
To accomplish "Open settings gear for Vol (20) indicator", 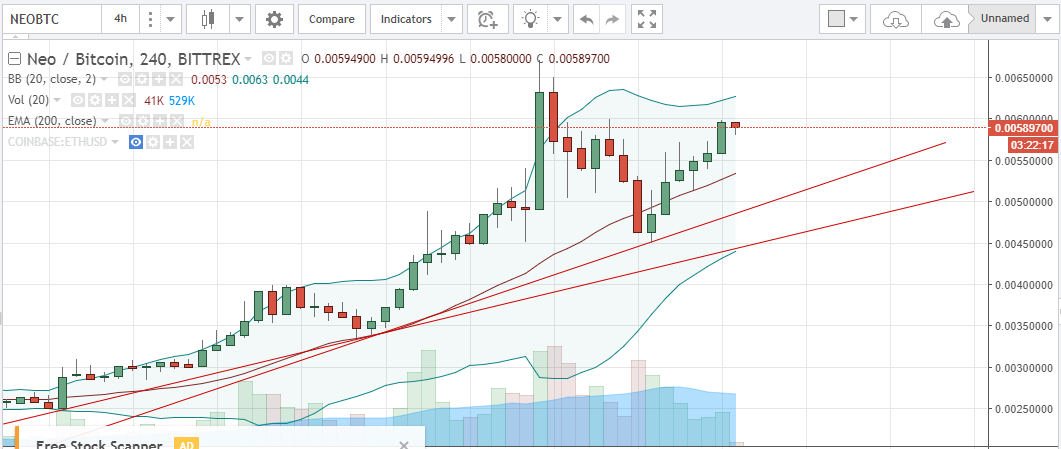I will coord(95,101).
